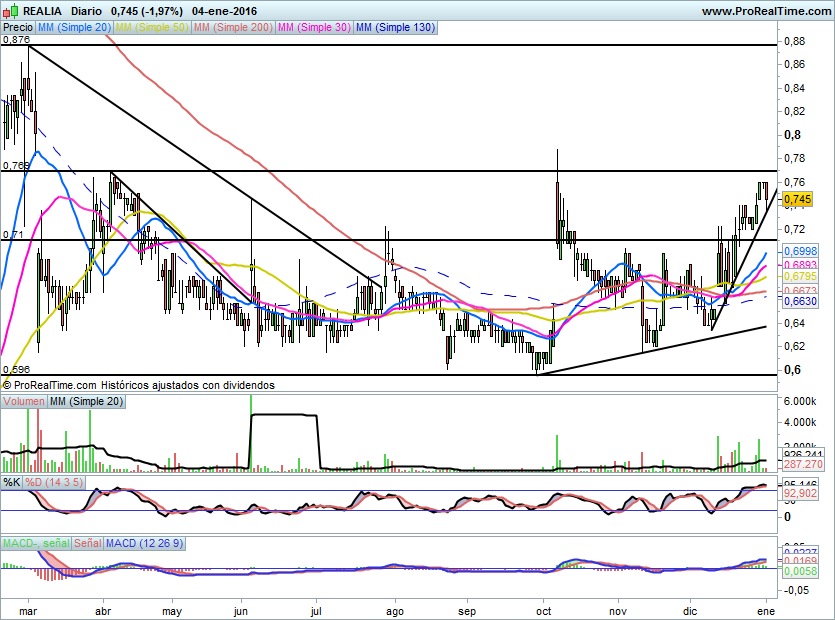Open the MM (Simple 130) indicator label

396,28
